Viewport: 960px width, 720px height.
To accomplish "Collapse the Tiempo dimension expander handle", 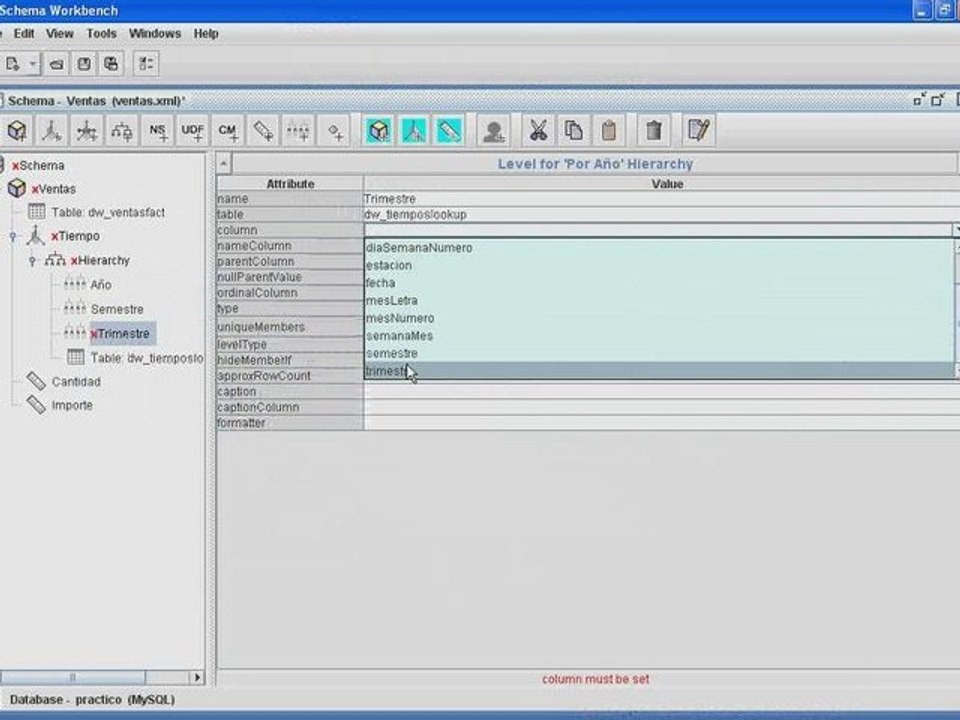I will (13, 236).
